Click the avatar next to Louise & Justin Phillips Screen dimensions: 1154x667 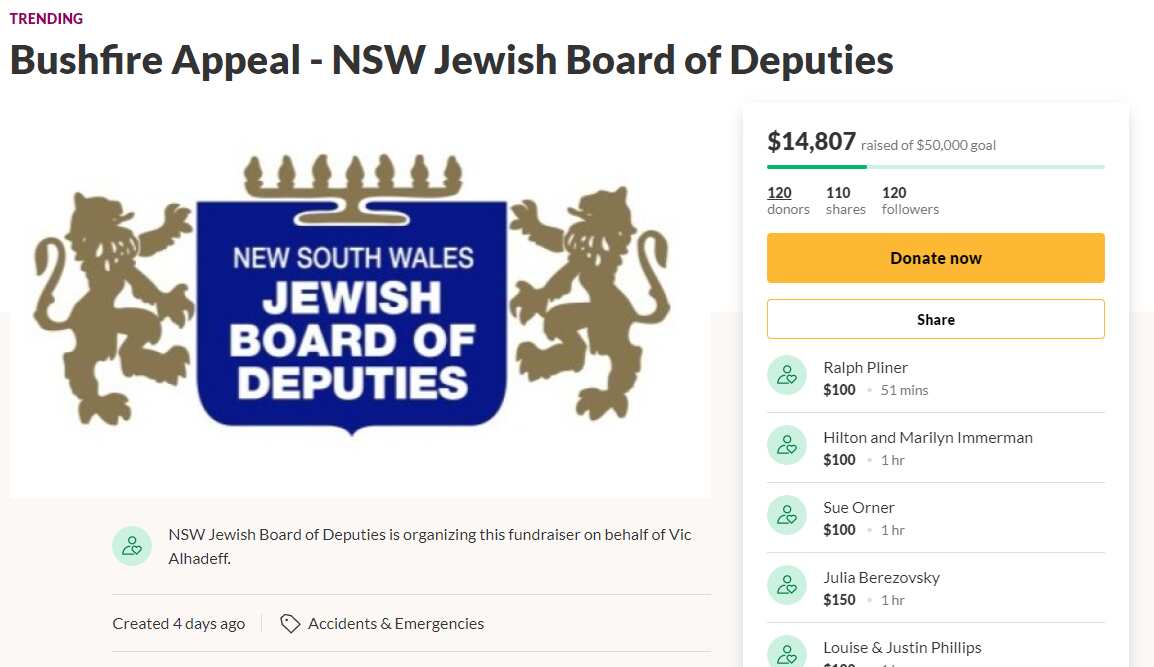point(787,652)
